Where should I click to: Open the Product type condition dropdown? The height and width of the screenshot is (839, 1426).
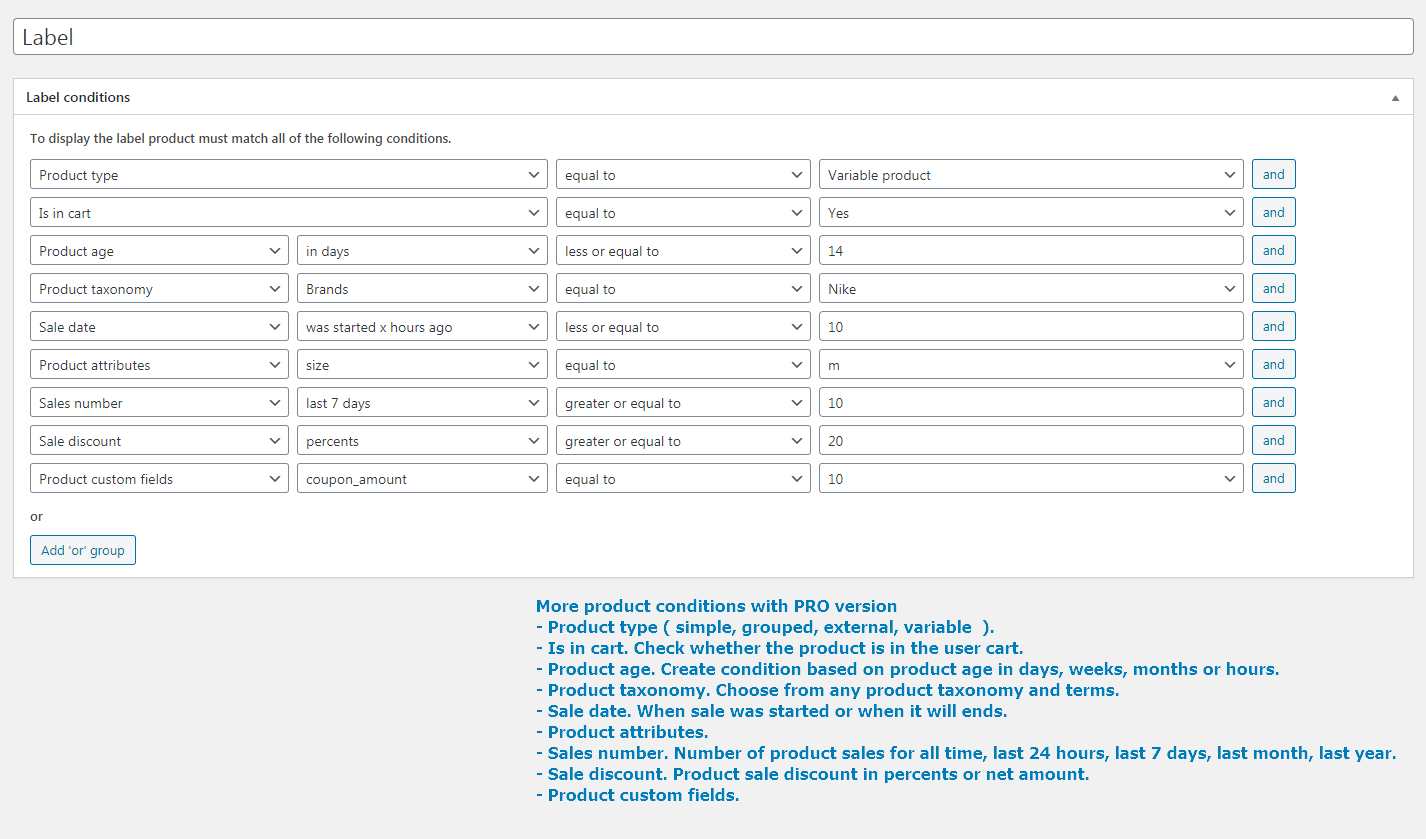(289, 175)
